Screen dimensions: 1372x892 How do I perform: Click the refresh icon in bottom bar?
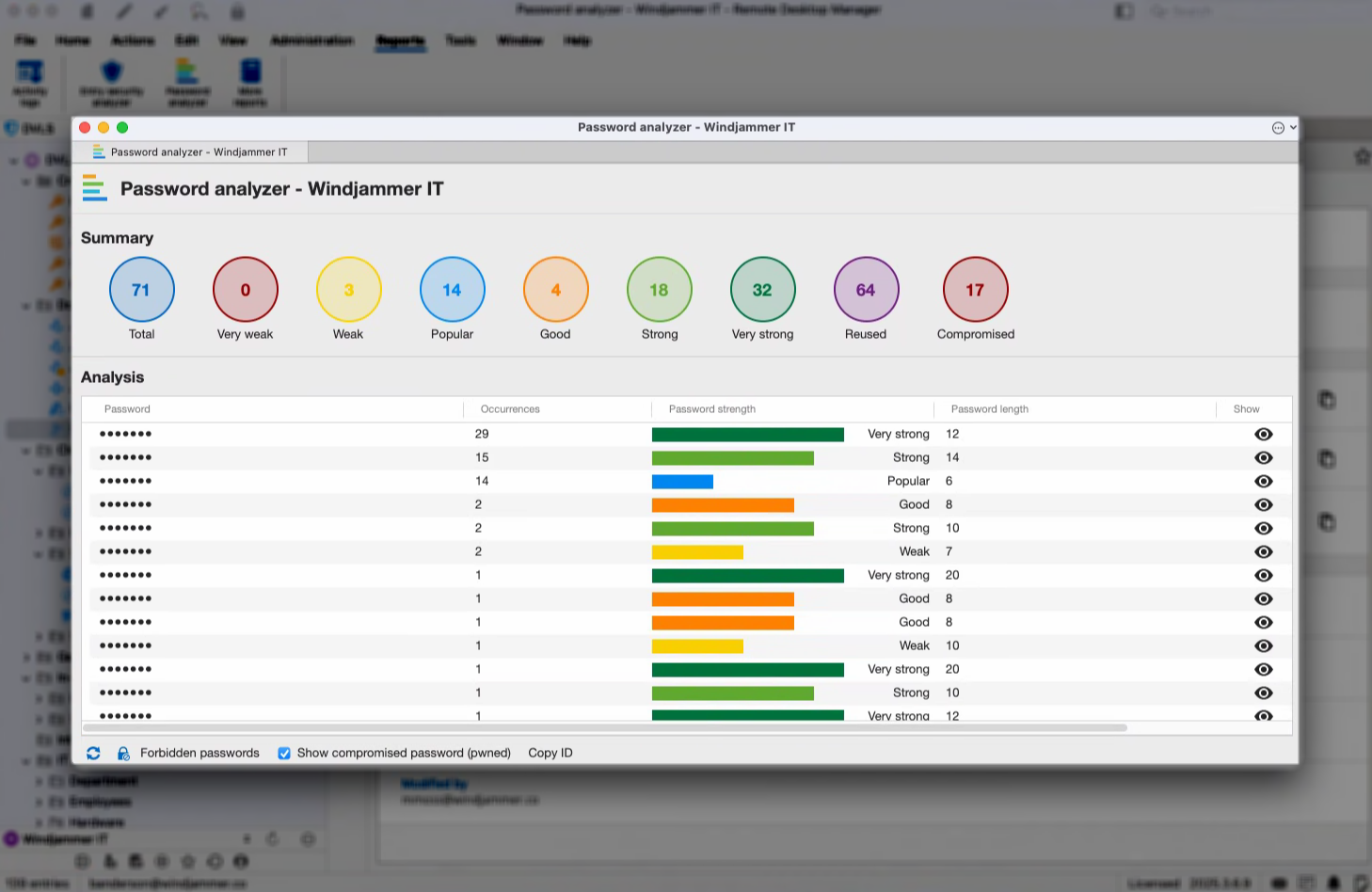tap(93, 753)
